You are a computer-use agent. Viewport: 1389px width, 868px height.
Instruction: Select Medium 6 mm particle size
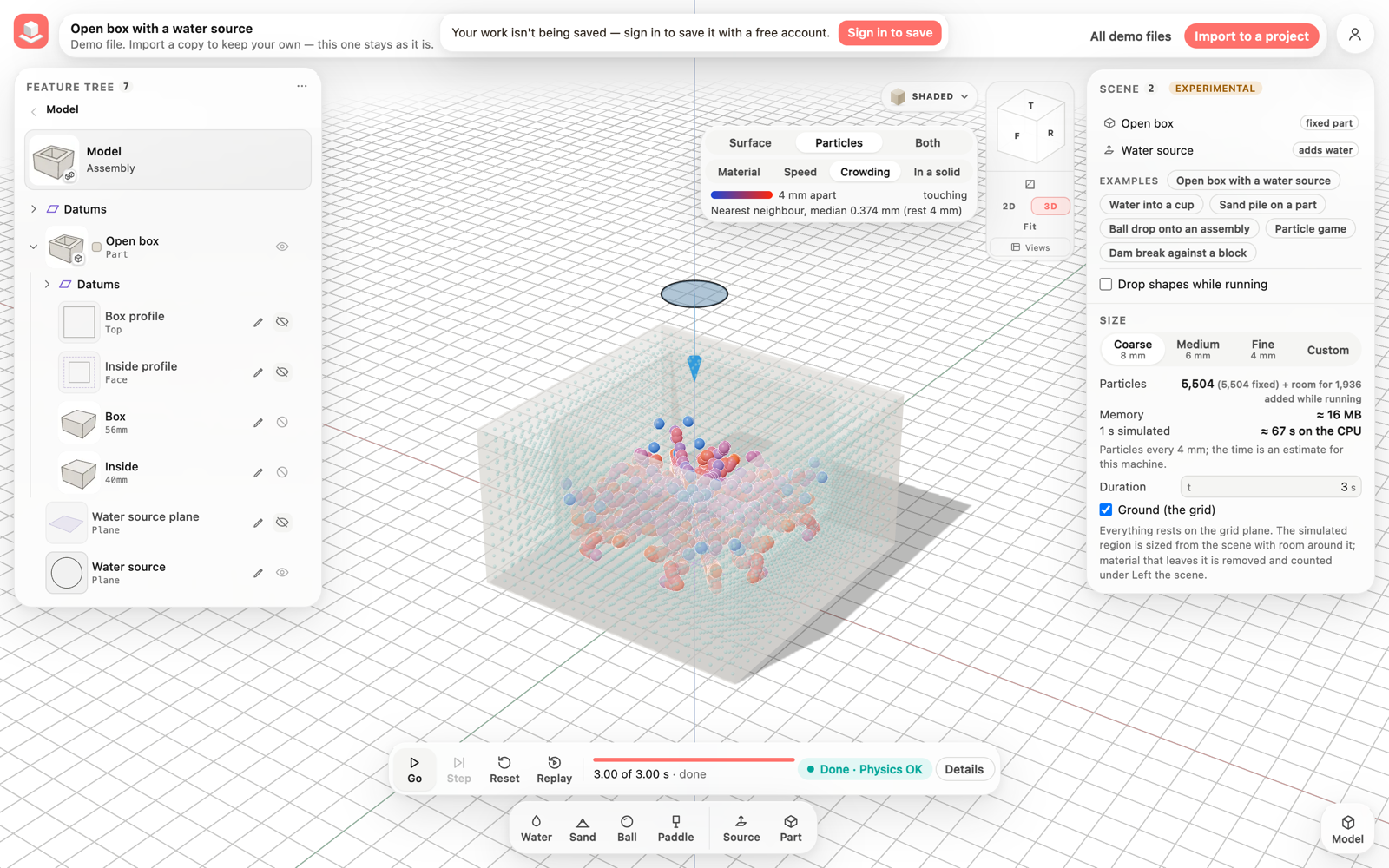pos(1198,349)
